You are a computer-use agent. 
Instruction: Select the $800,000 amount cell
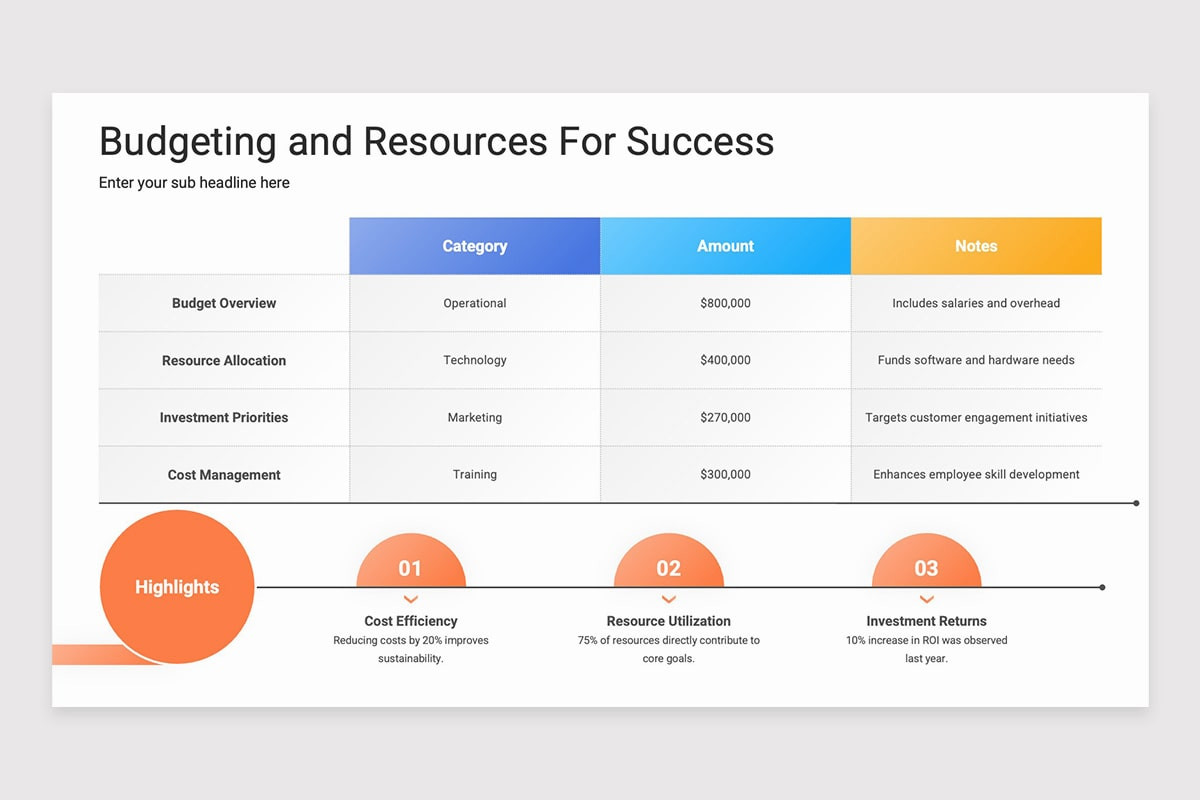pos(725,303)
